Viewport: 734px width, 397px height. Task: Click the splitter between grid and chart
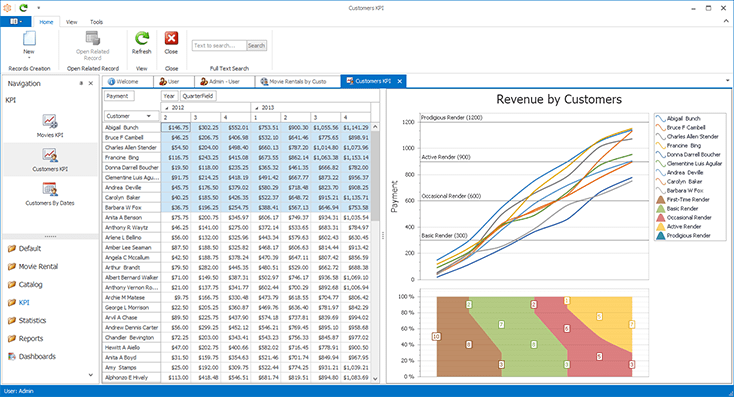[x=383, y=236]
